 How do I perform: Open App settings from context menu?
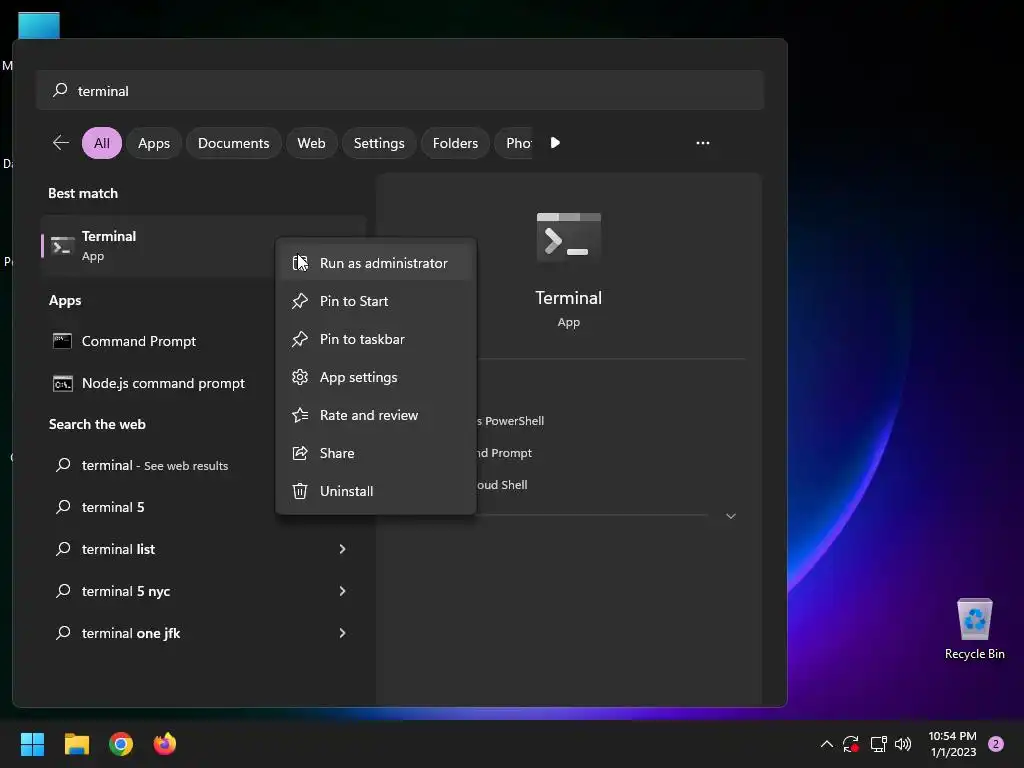376,377
